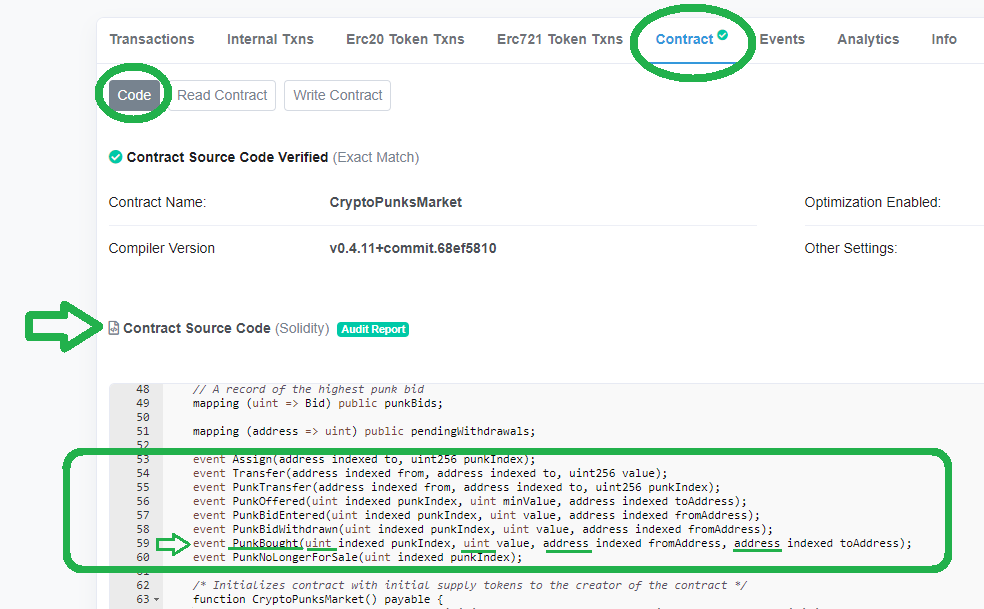Click the event Transfer line 54
Viewport: 984px width, 609px height.
[x=430, y=473]
